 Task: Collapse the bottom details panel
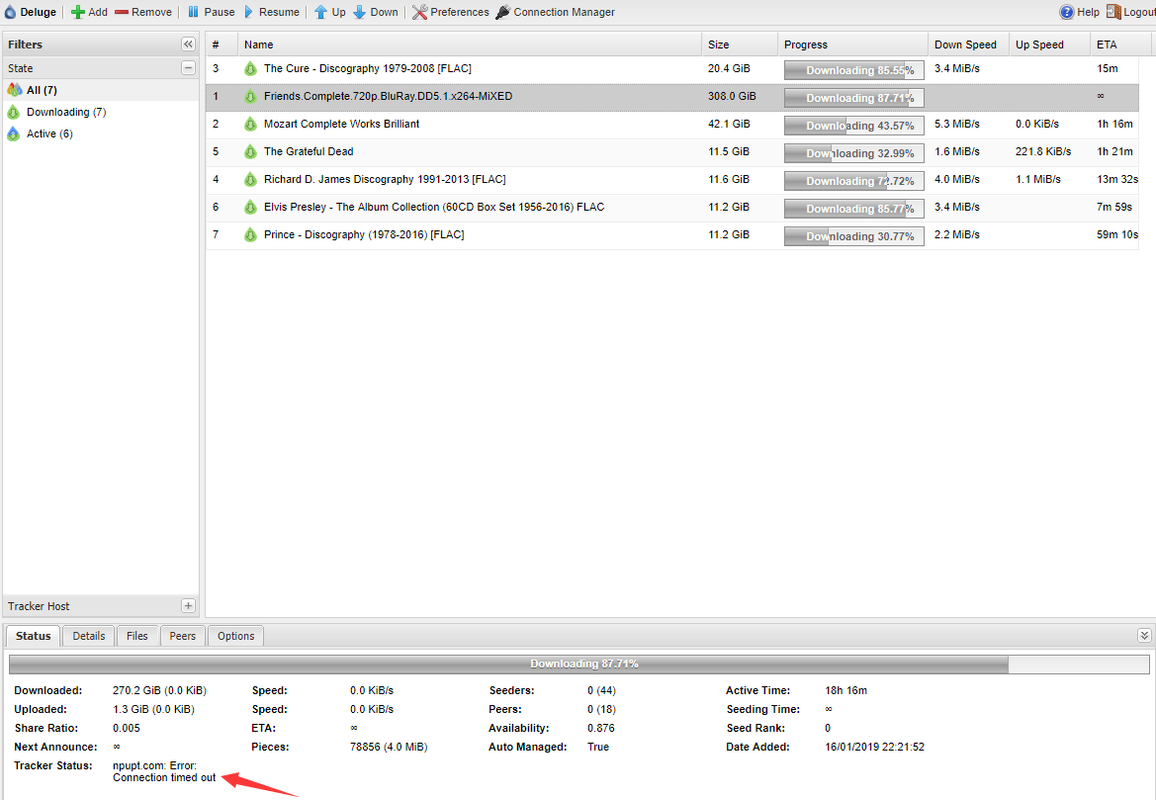tap(1144, 636)
